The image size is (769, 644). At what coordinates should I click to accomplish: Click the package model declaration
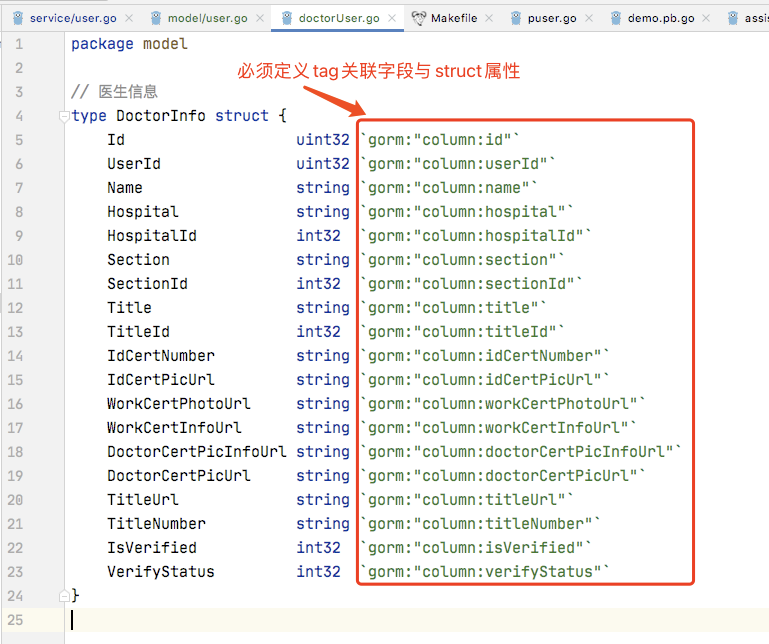click(129, 44)
